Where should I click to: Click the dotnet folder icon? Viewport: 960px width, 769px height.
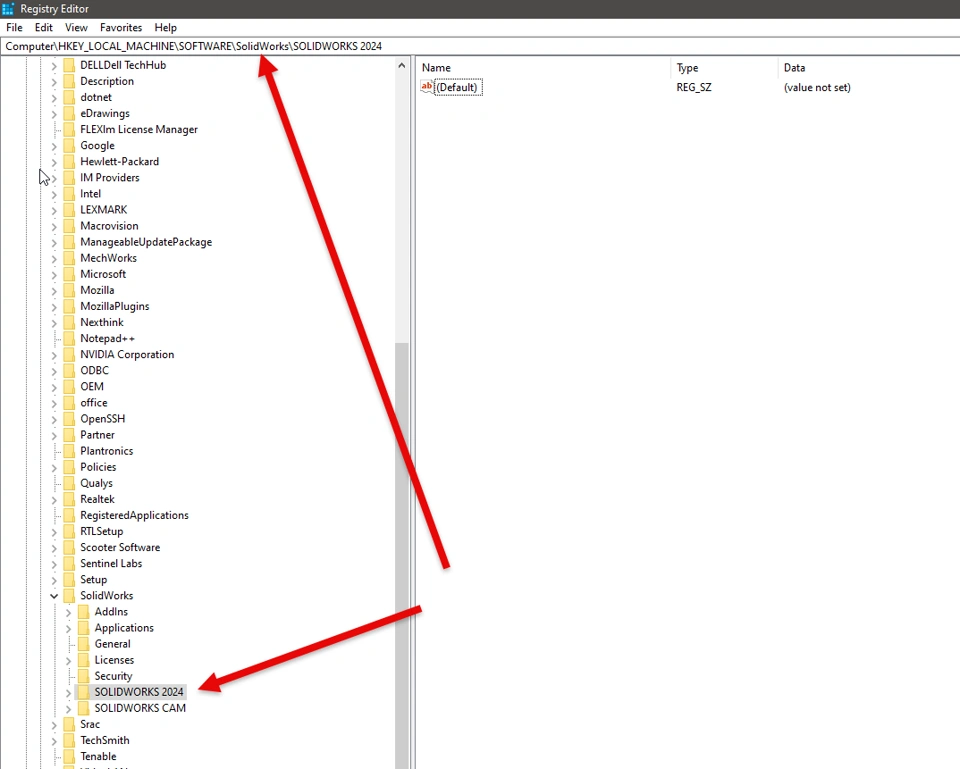(69, 97)
